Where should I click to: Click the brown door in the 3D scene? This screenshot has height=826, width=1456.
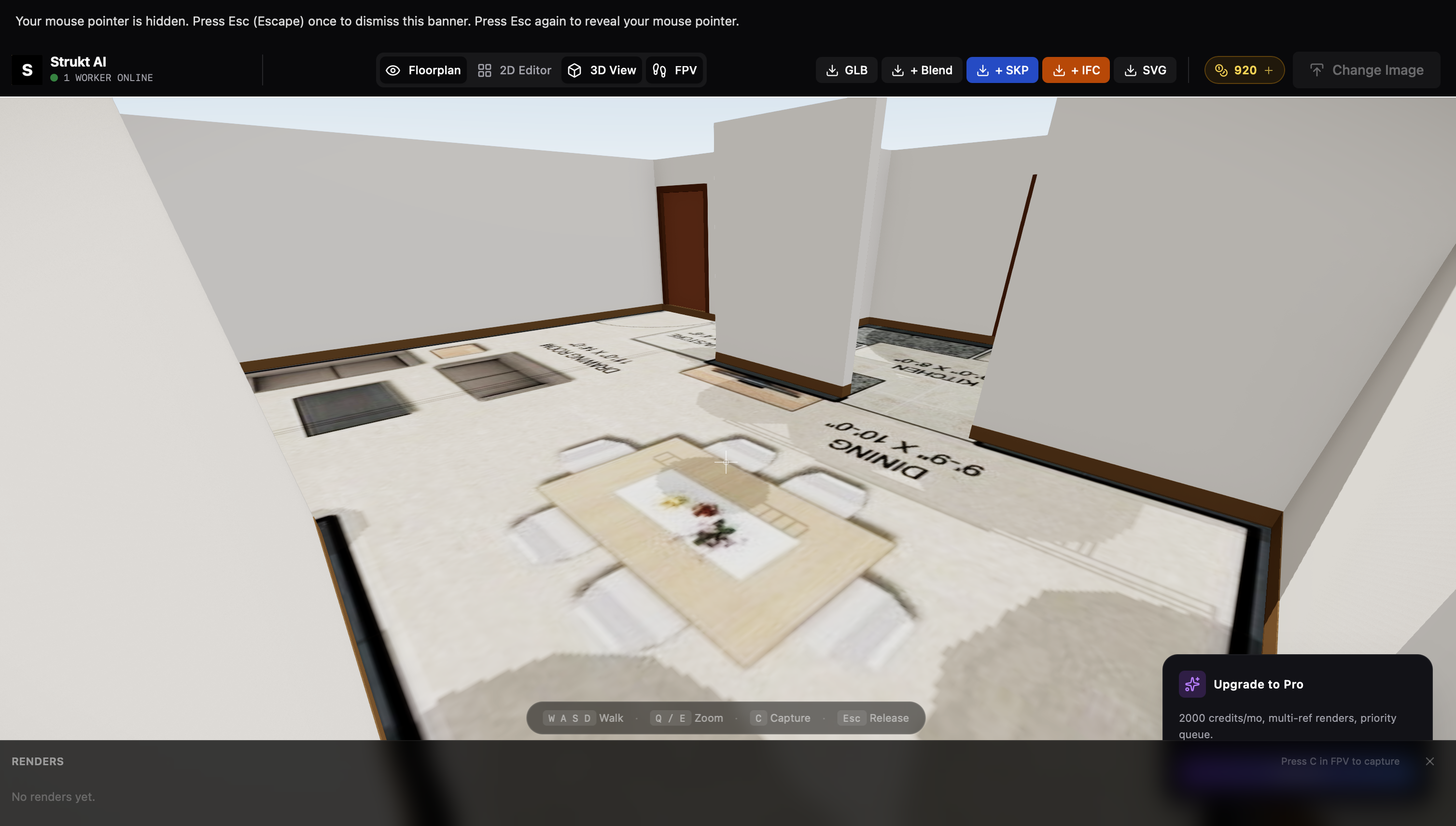tap(683, 248)
